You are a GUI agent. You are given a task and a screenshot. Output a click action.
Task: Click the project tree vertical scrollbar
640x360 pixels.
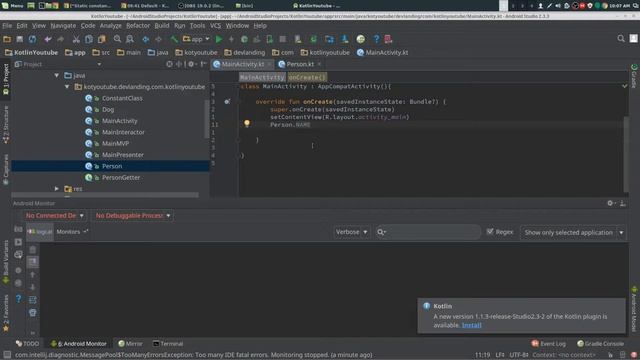(x=207, y=119)
